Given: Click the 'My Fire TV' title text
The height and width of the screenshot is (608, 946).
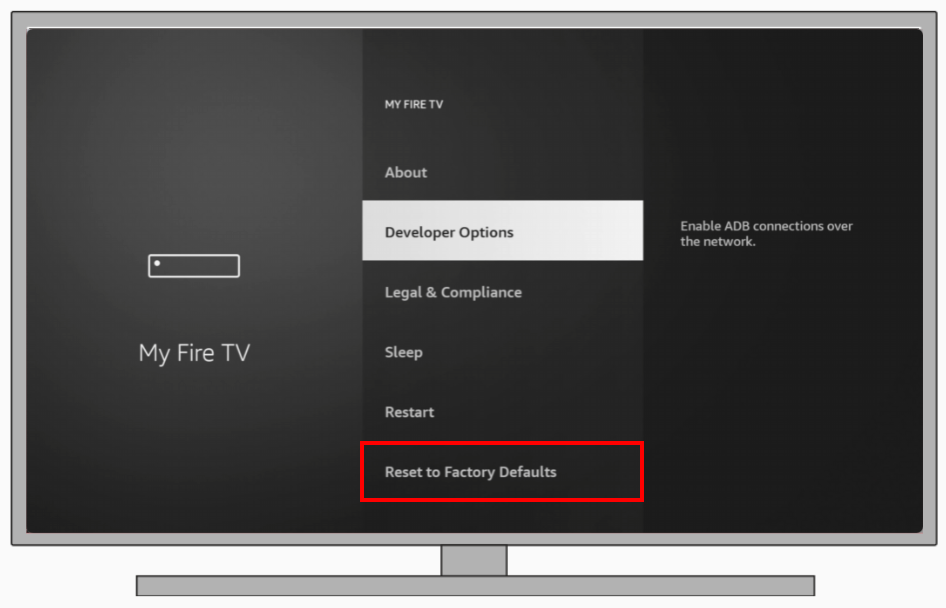Looking at the screenshot, I should (194, 353).
